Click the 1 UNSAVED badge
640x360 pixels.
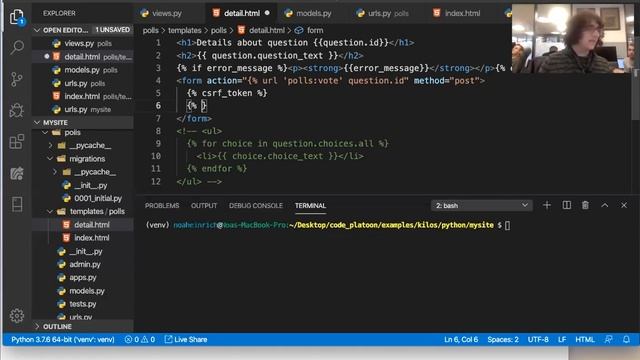click(112, 30)
